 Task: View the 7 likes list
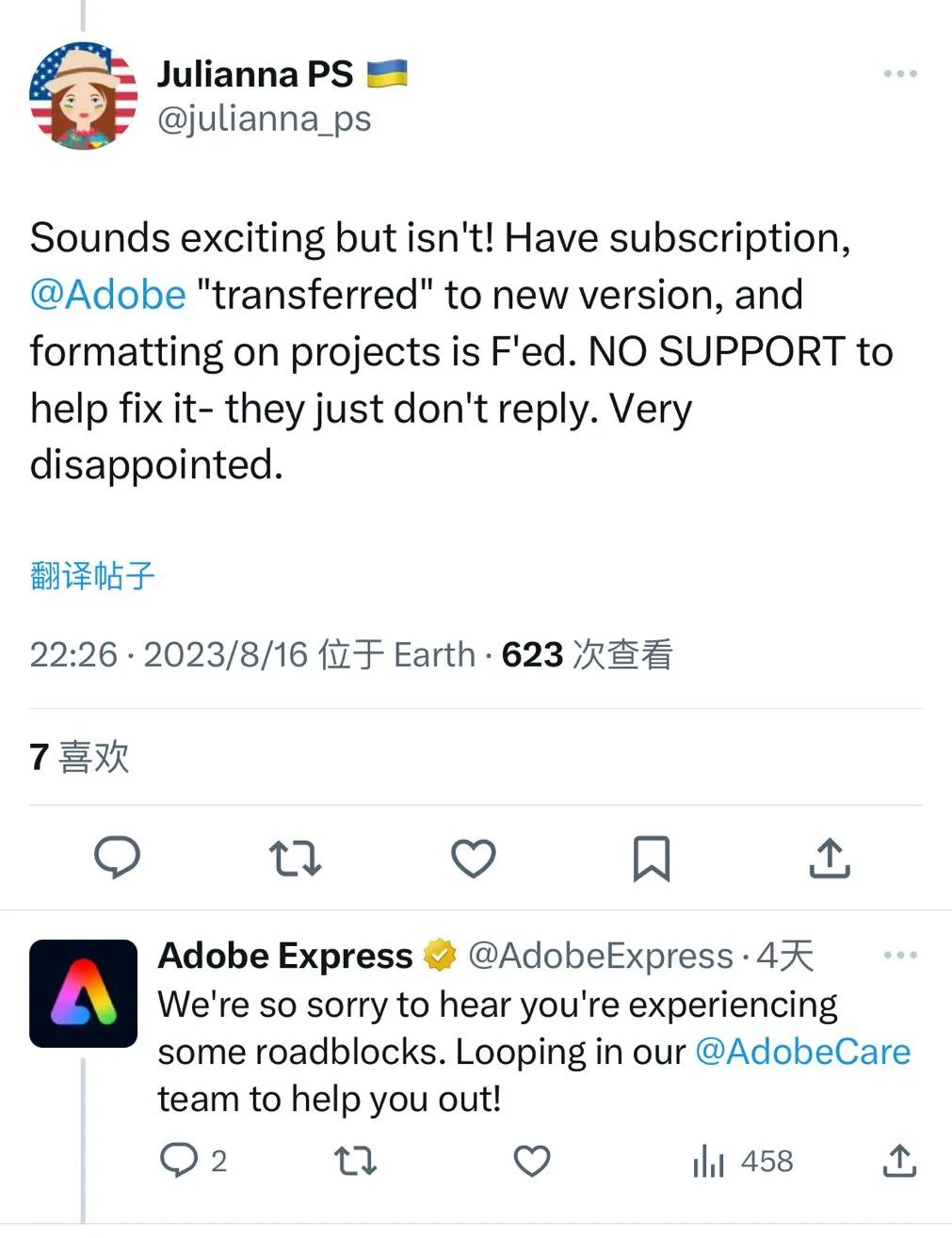[79, 757]
